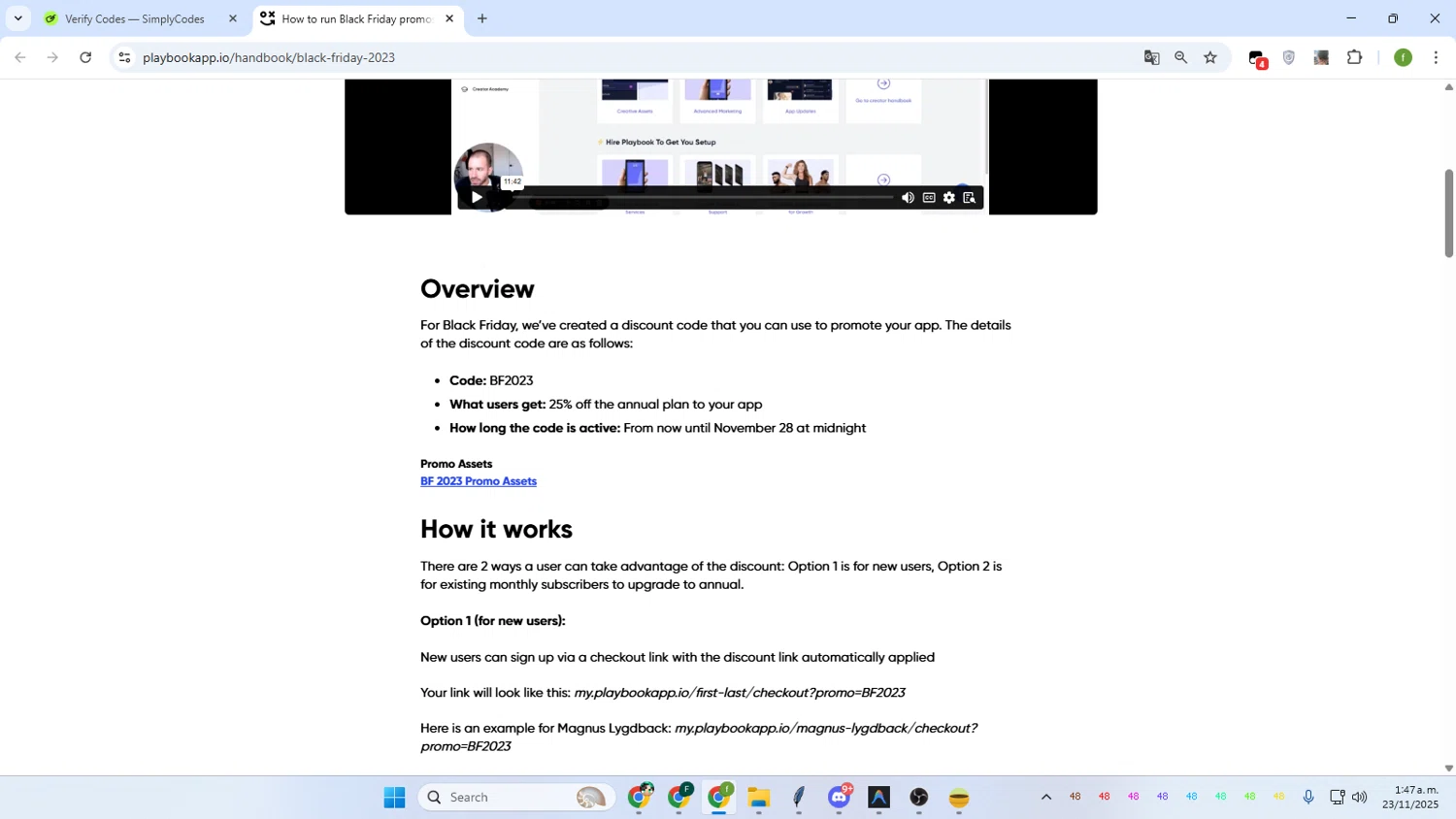Click the 'Code: BF2023' bullet
Screen dimensions: 1456x819
pyautogui.click(x=491, y=380)
